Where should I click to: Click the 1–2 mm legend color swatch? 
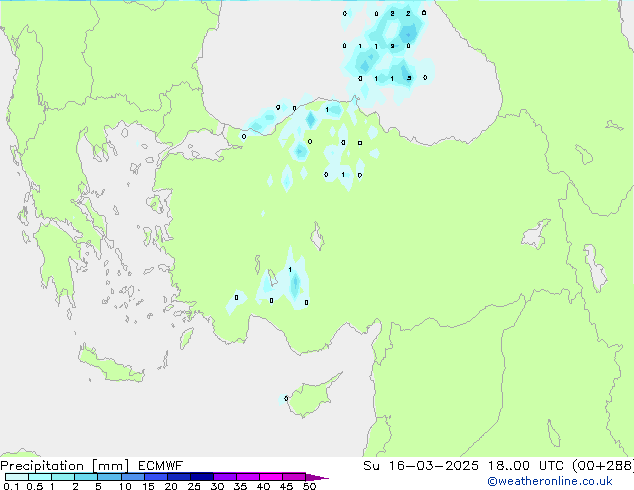click(63, 477)
